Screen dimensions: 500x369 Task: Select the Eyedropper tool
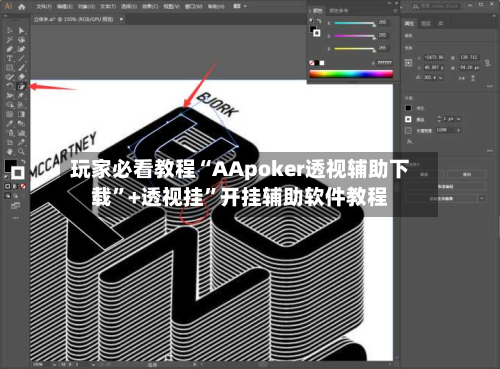click(x=10, y=124)
